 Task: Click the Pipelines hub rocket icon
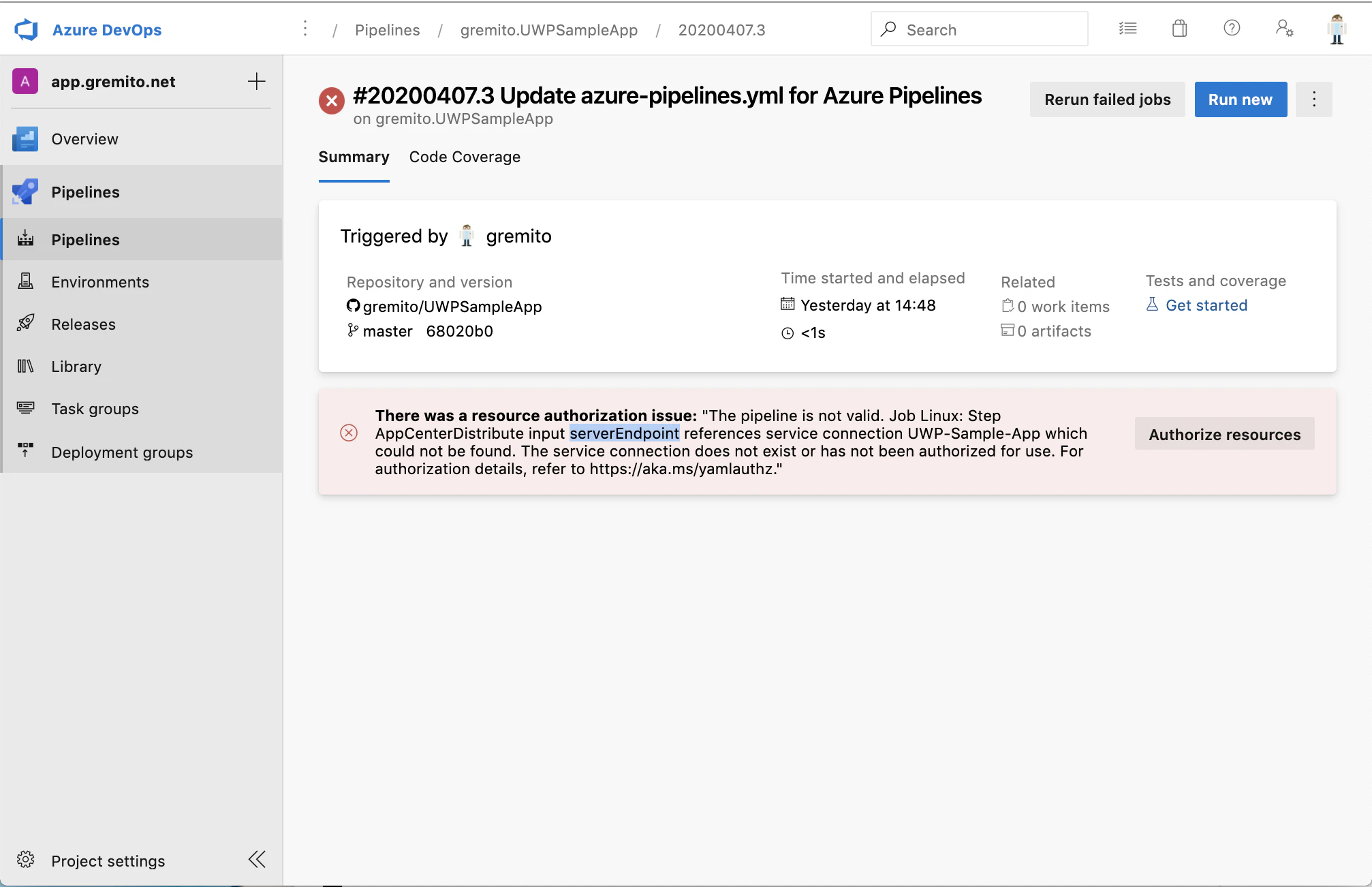pyautogui.click(x=25, y=192)
